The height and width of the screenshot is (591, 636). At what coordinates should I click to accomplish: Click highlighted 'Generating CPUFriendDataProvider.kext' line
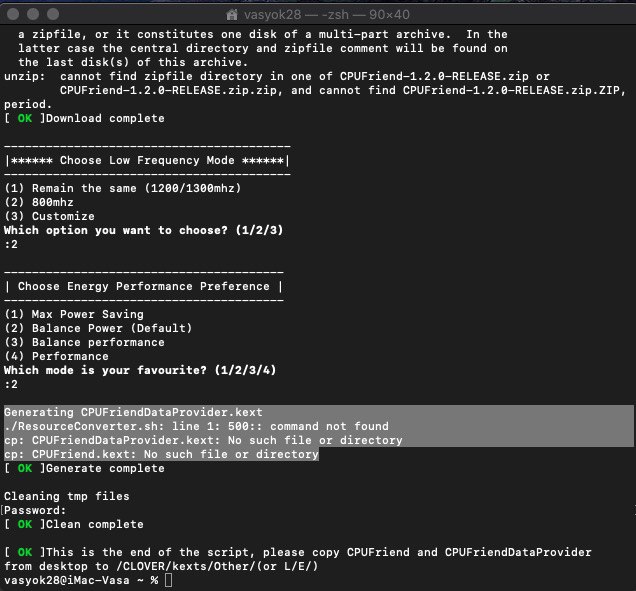pyautogui.click(x=133, y=412)
